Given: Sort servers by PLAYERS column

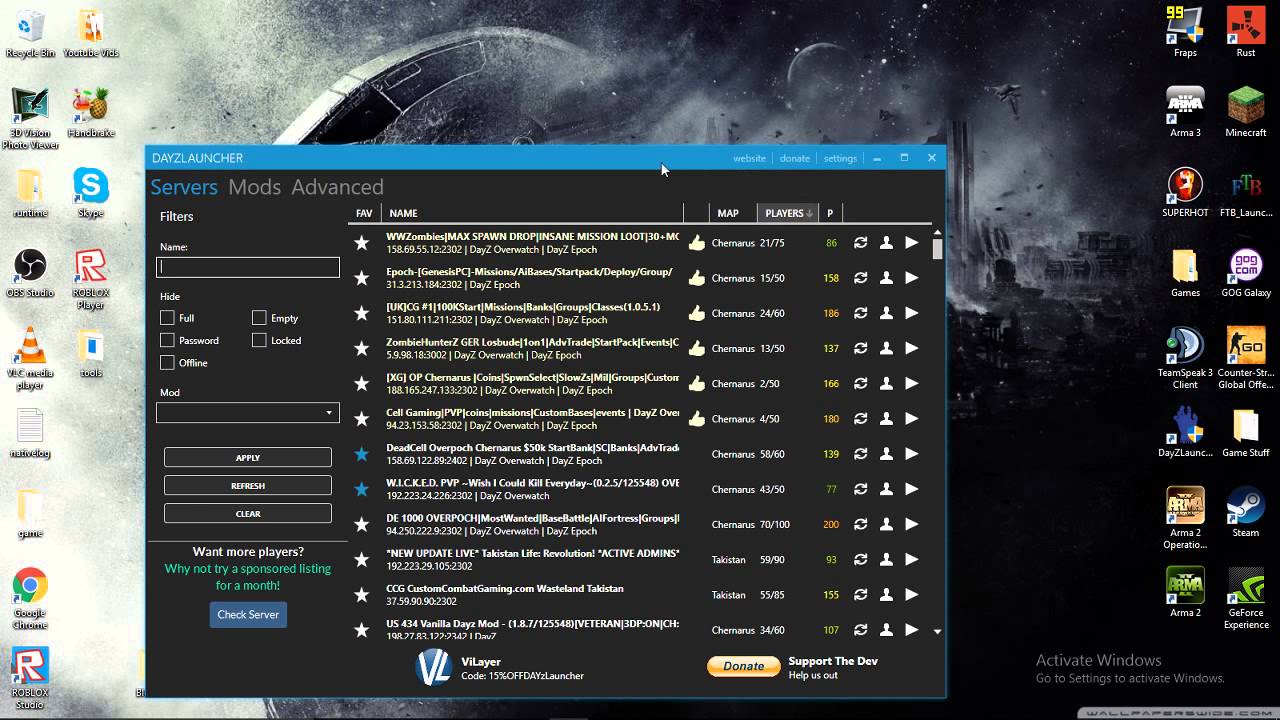Looking at the screenshot, I should pyautogui.click(x=788, y=213).
